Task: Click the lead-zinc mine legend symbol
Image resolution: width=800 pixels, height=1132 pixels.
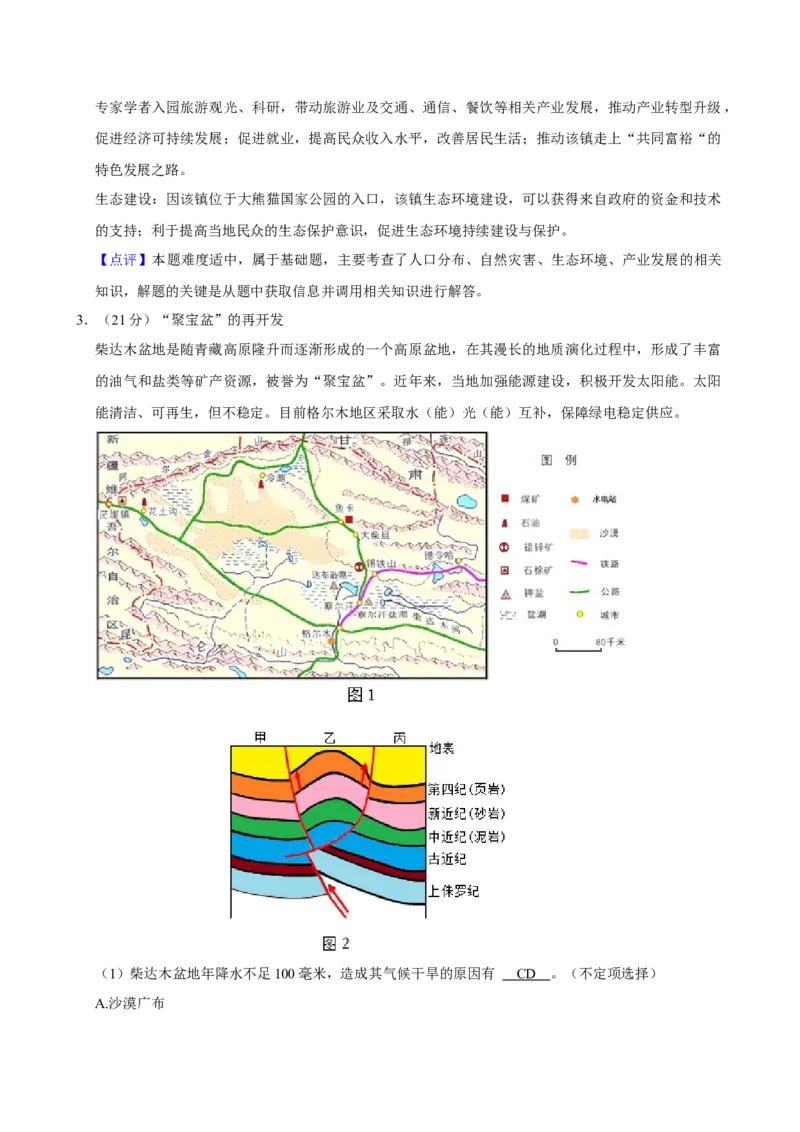Action: pyautogui.click(x=505, y=546)
